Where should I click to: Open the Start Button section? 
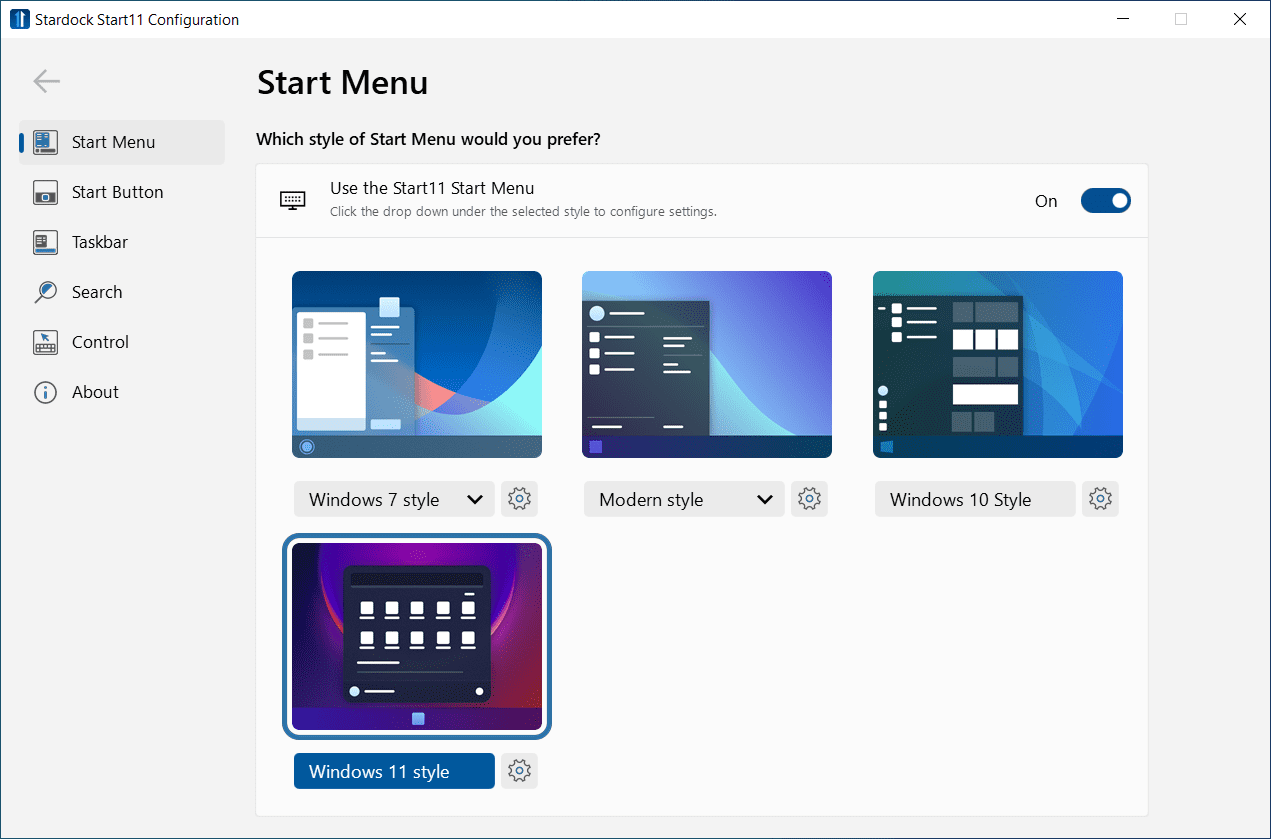pos(122,192)
